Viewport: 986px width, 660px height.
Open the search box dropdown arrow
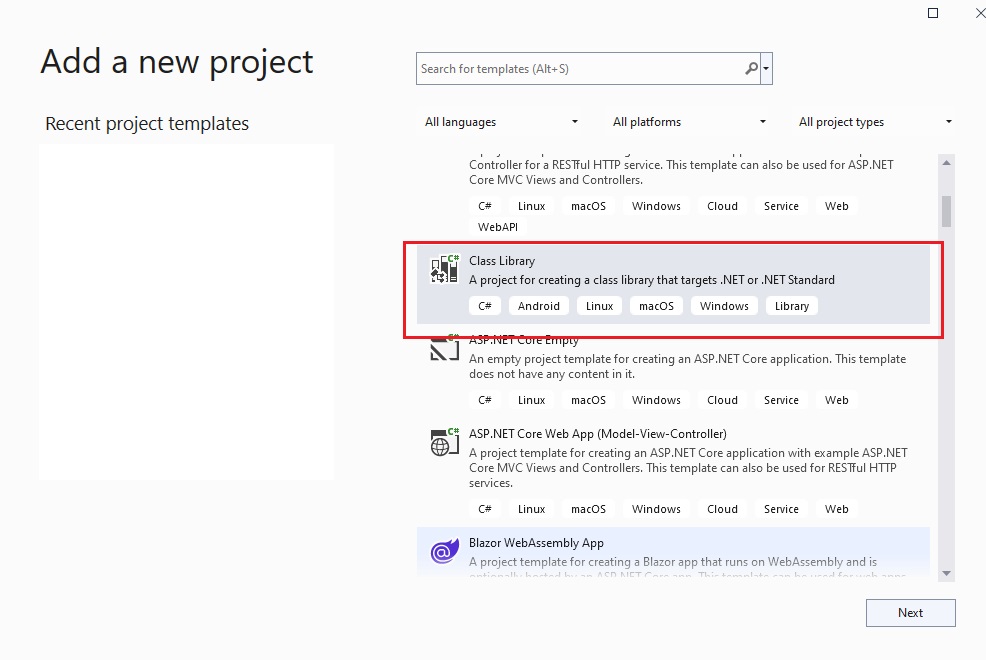[766, 69]
